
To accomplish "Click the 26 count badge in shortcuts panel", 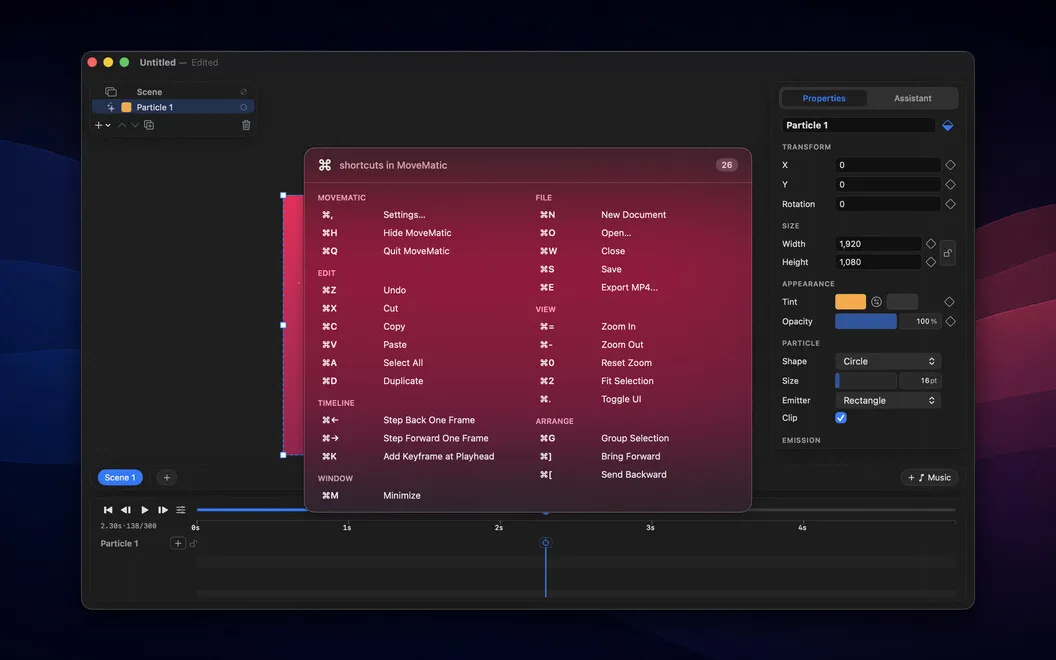I will pyautogui.click(x=727, y=165).
